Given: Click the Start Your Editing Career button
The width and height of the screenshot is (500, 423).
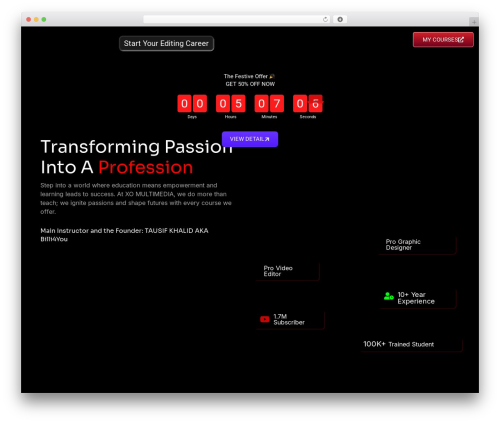Looking at the screenshot, I should 166,43.
